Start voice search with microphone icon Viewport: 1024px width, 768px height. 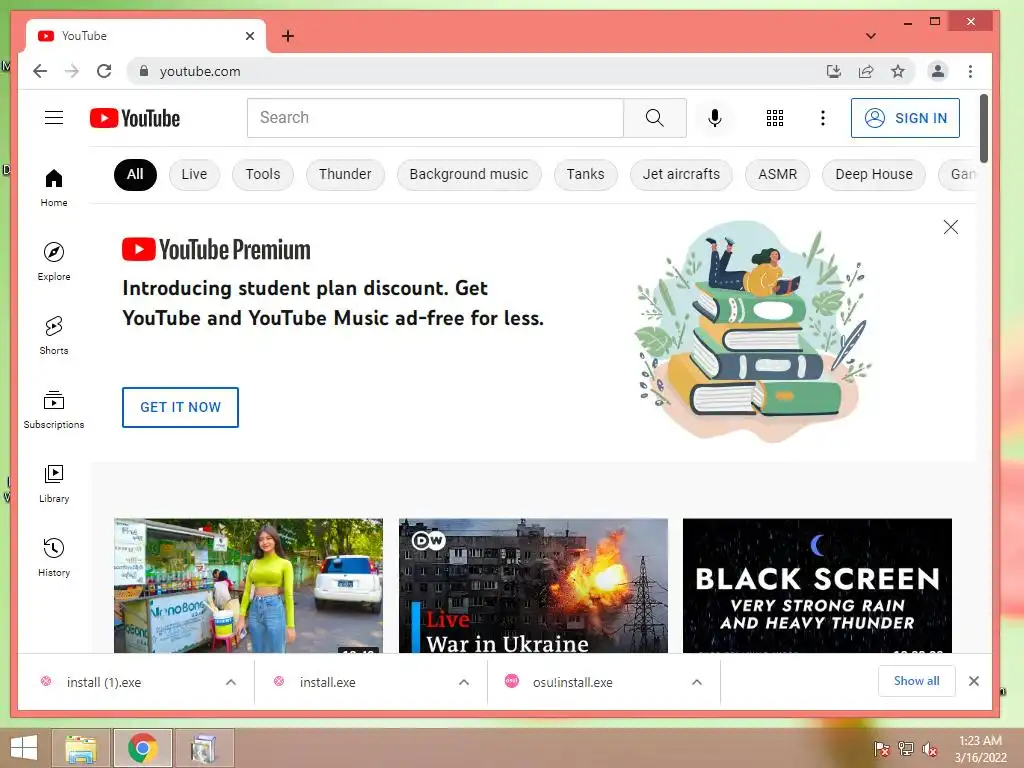tap(714, 118)
